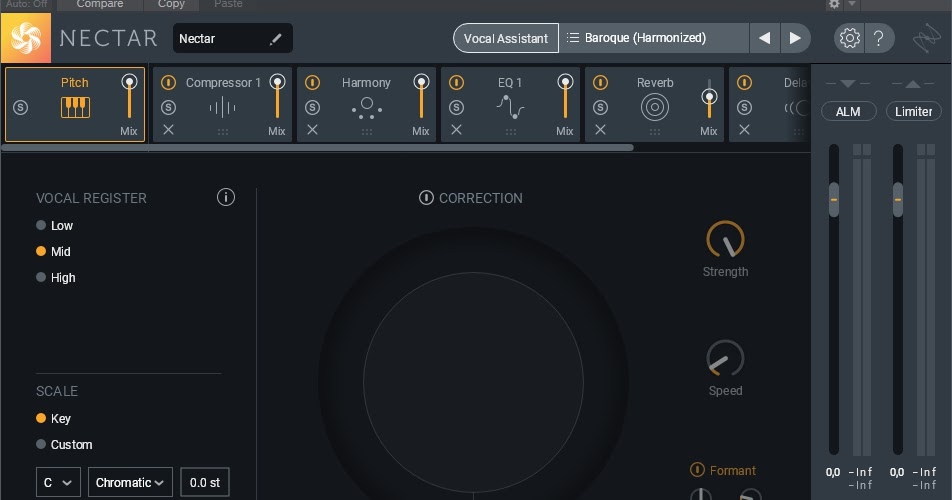Bypass the EQ 1 module

point(456,83)
